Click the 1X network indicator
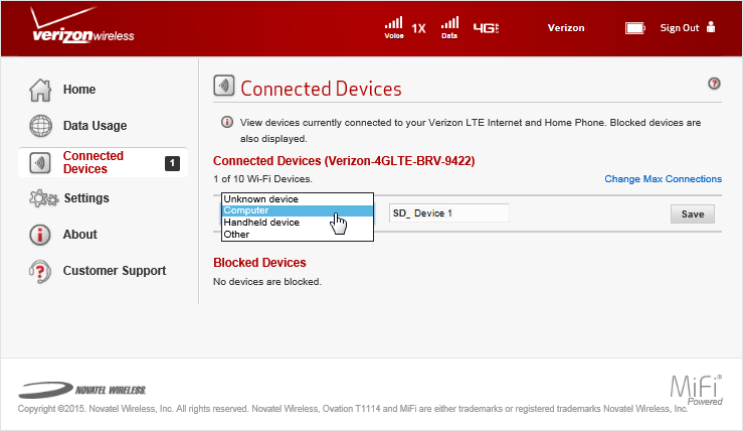The height and width of the screenshot is (431, 743). coord(418,28)
